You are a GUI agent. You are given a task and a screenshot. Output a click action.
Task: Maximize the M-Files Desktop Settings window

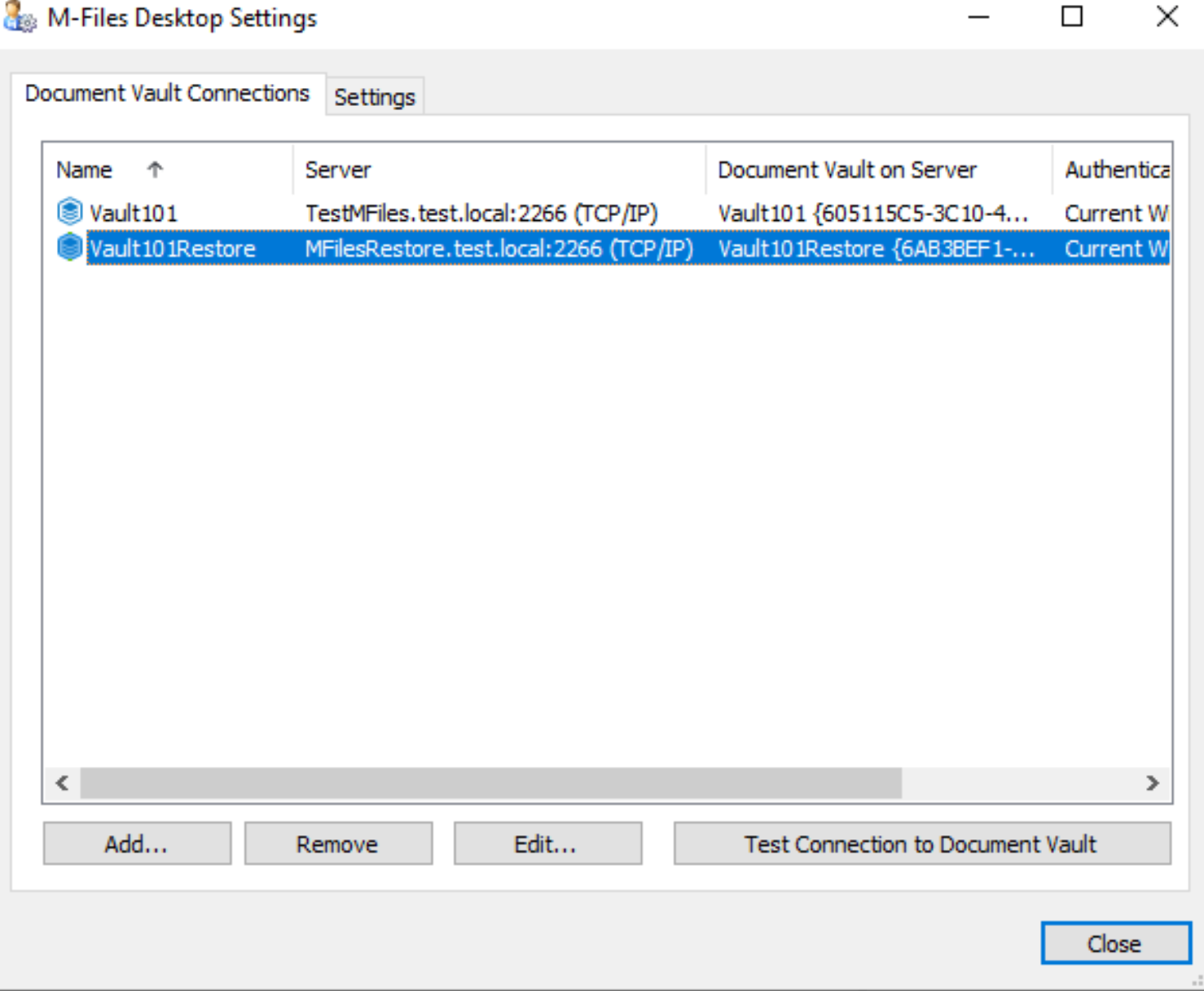(1072, 16)
